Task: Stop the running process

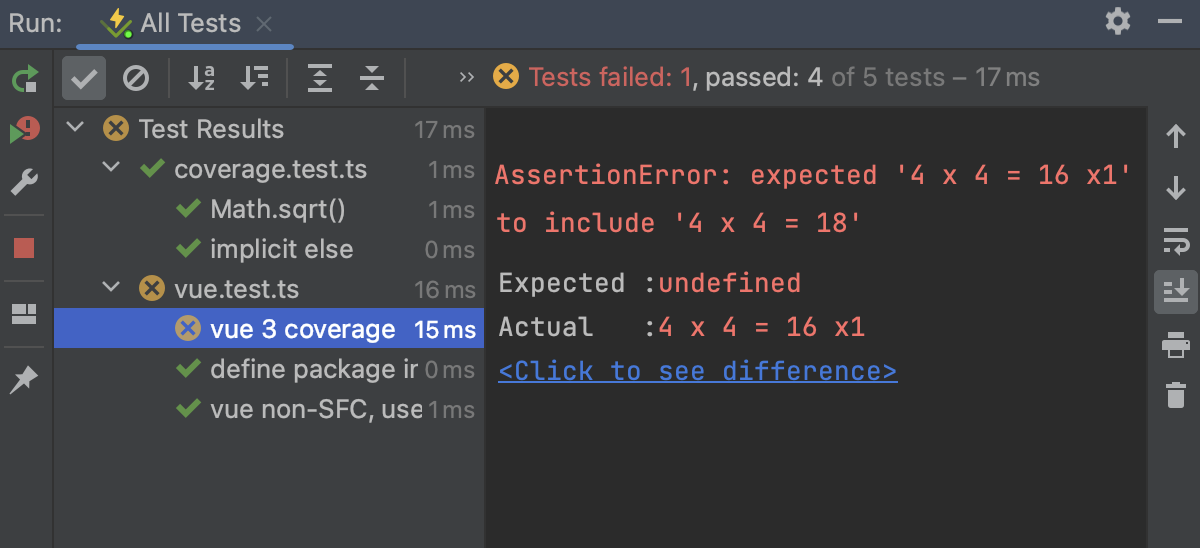Action: [25, 247]
